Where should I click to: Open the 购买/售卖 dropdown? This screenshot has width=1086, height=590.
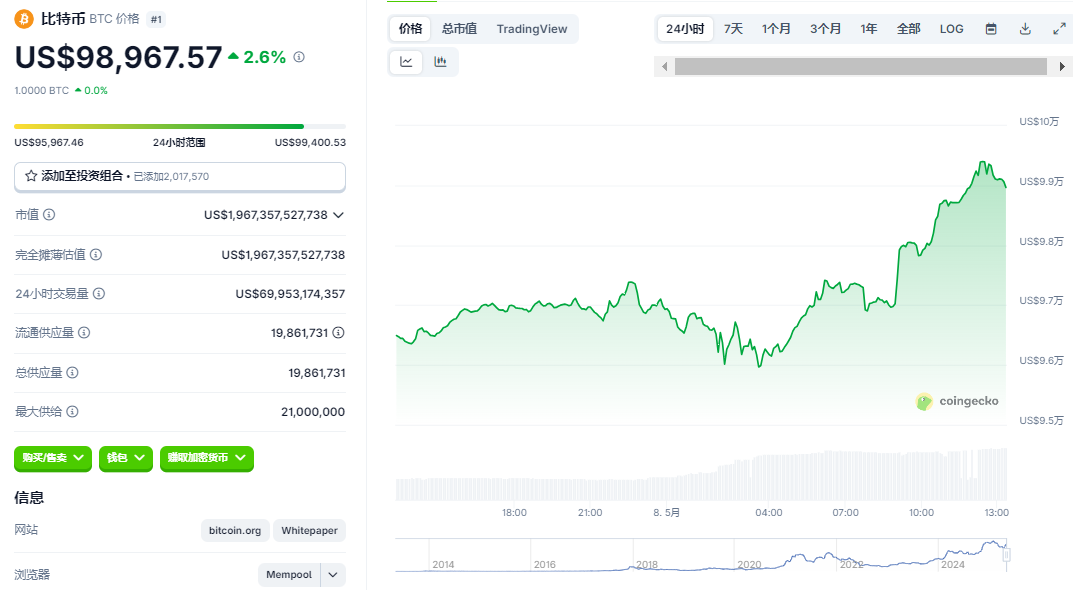point(52,458)
